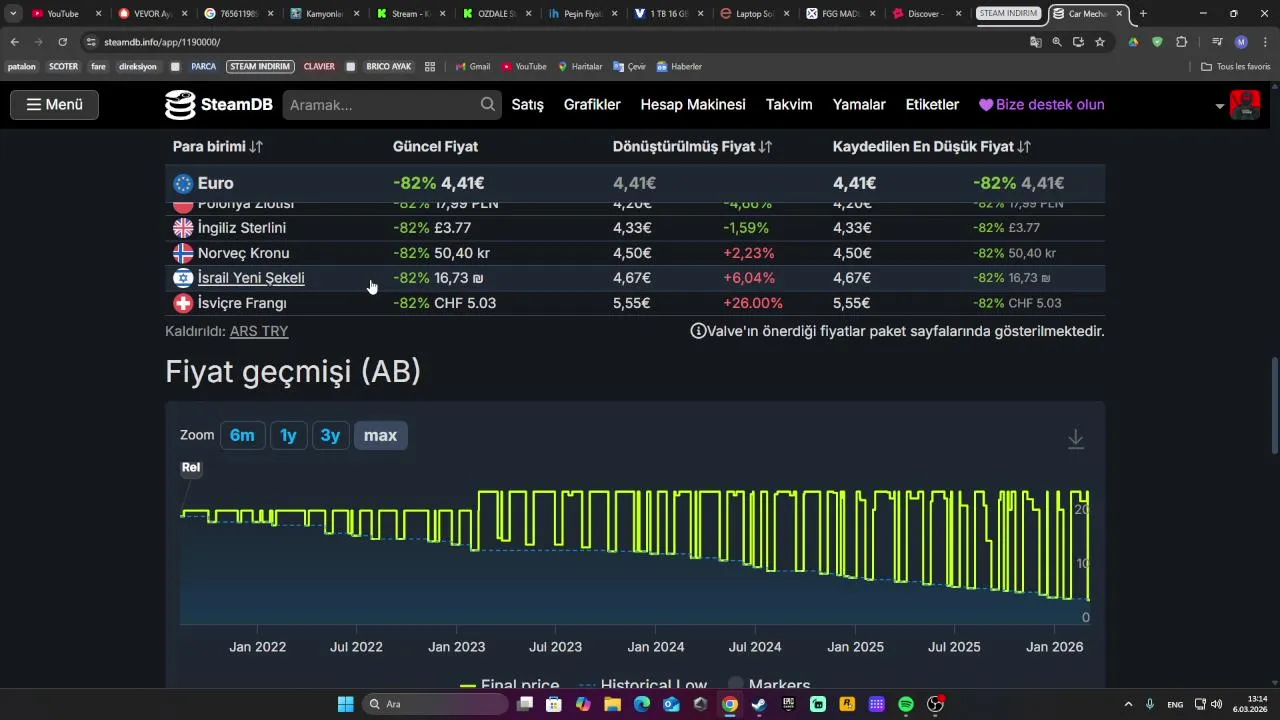This screenshot has width=1280, height=720.
Task: Download the price history chart
Action: pyautogui.click(x=1076, y=438)
